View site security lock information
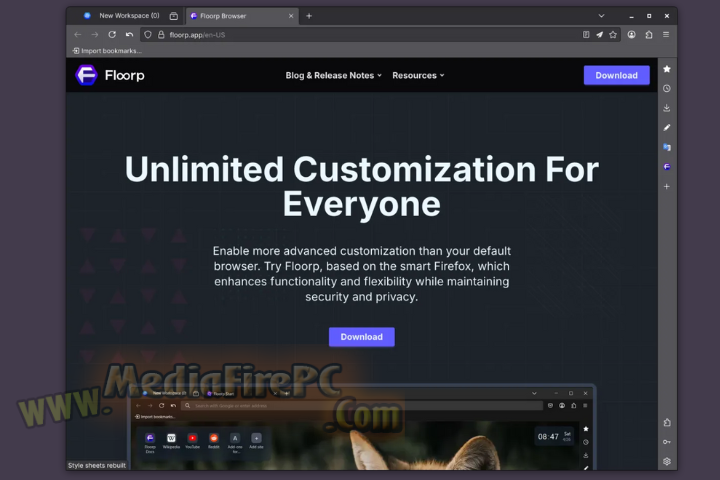 (x=161, y=34)
